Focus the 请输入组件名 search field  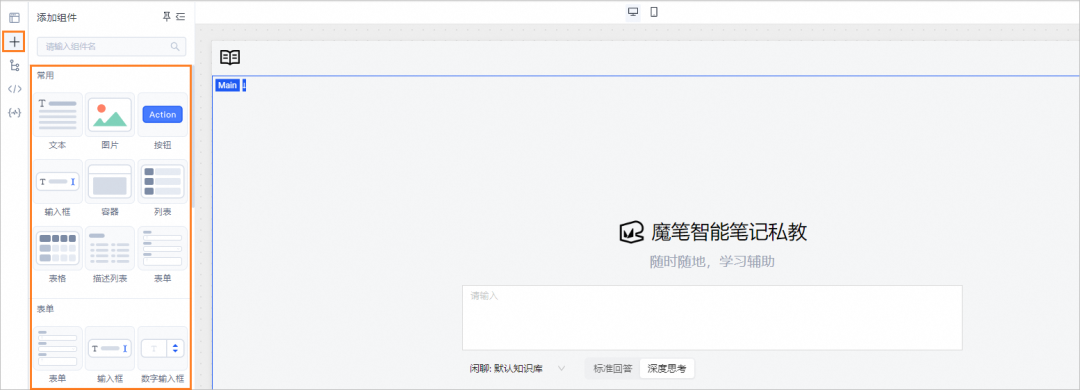pos(112,47)
